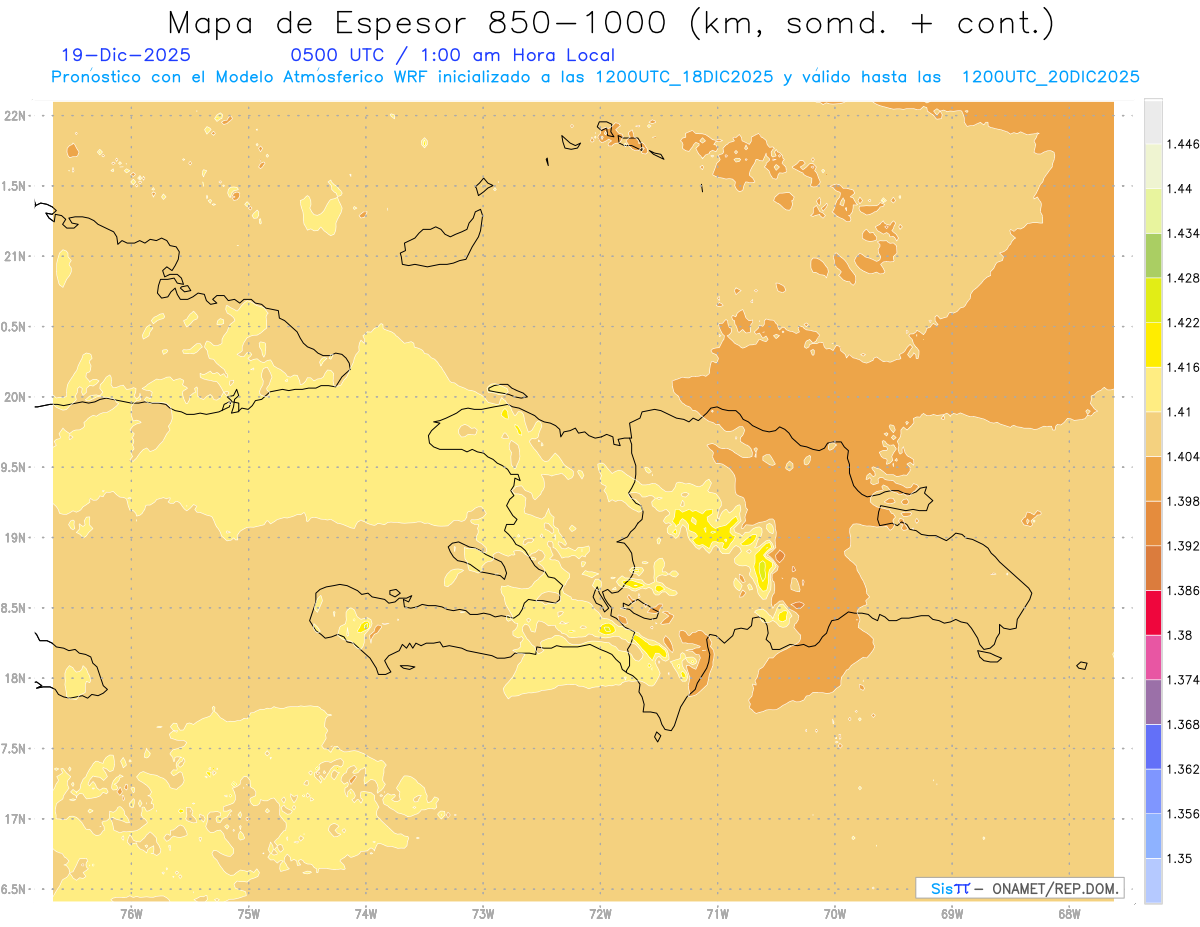Click the legend value 1.392
The image size is (1200, 927).
(1183, 546)
